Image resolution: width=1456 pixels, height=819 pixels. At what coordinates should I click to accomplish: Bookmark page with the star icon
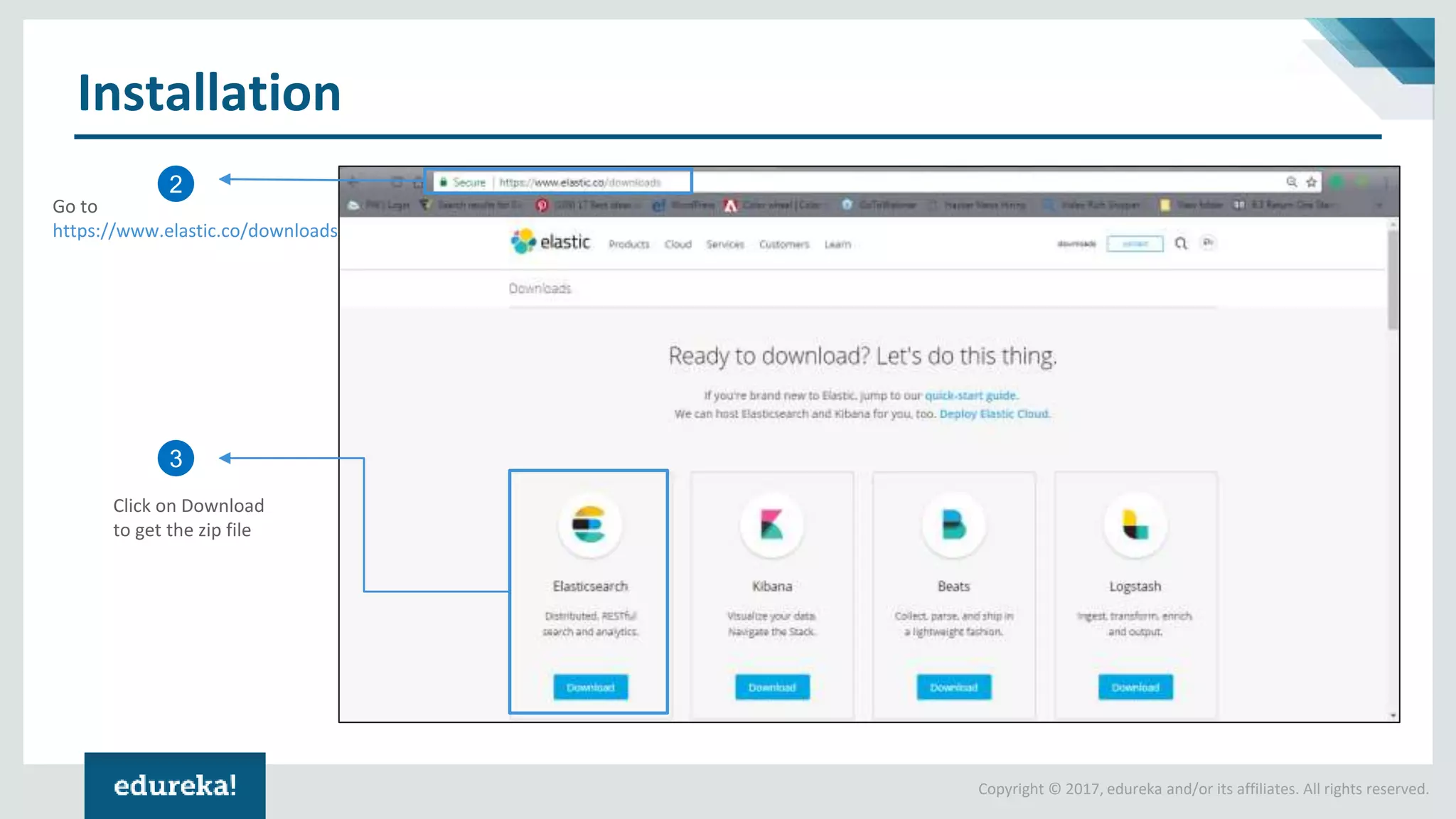1312,183
